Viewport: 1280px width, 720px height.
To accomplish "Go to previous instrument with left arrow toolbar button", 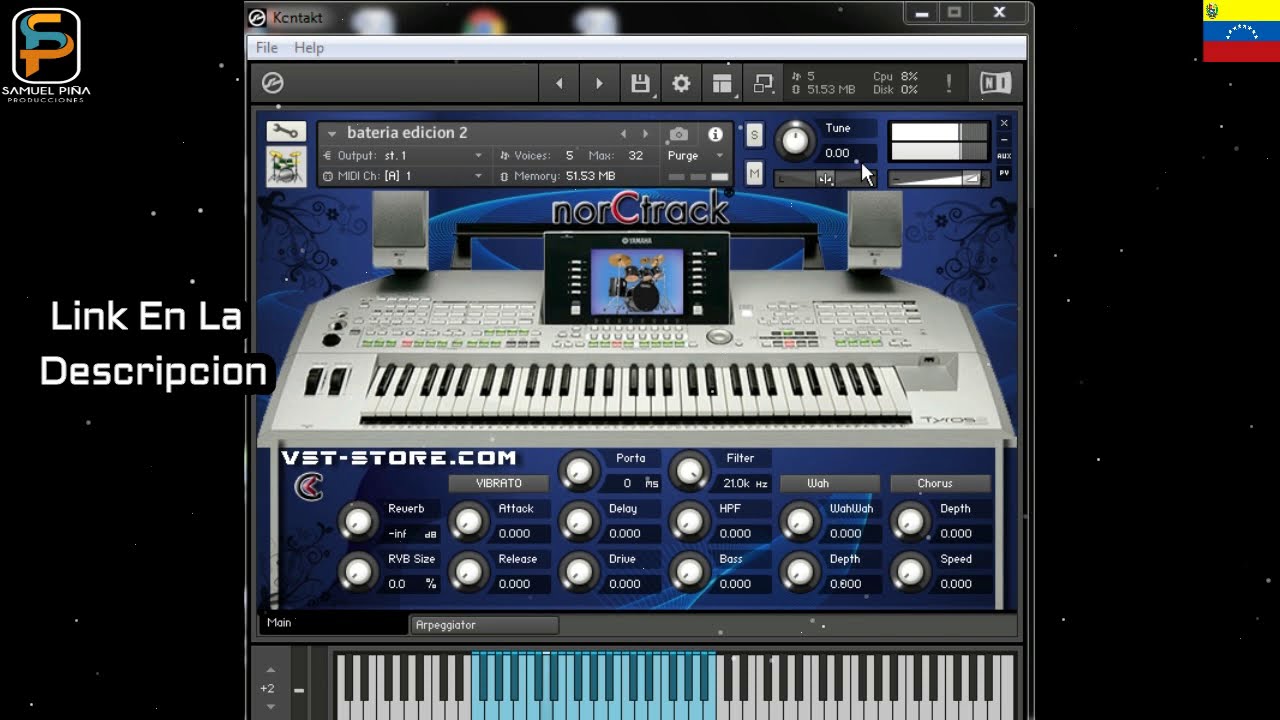I will [559, 84].
